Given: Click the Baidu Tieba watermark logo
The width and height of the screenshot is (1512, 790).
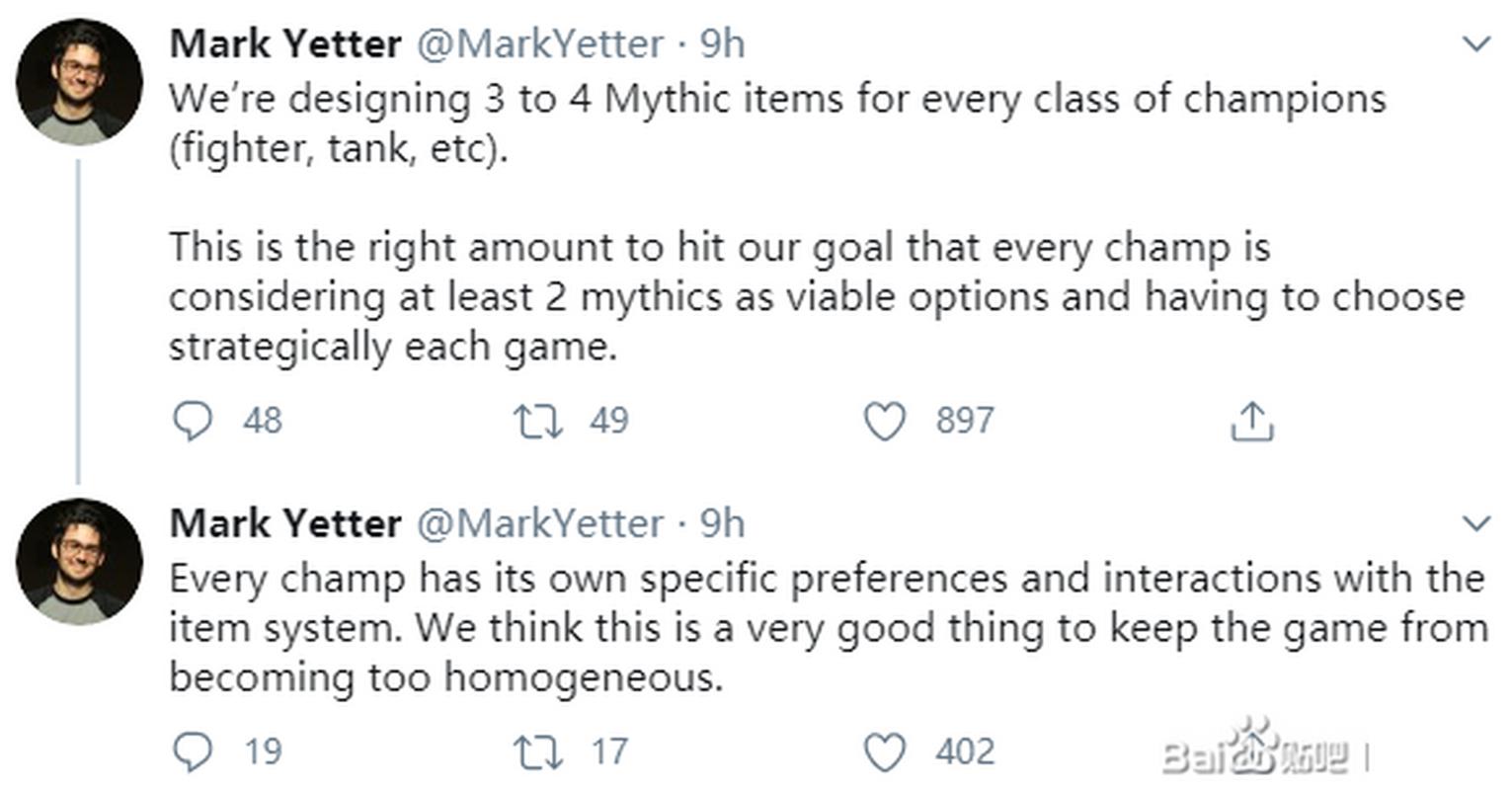Looking at the screenshot, I should coord(1256,752).
